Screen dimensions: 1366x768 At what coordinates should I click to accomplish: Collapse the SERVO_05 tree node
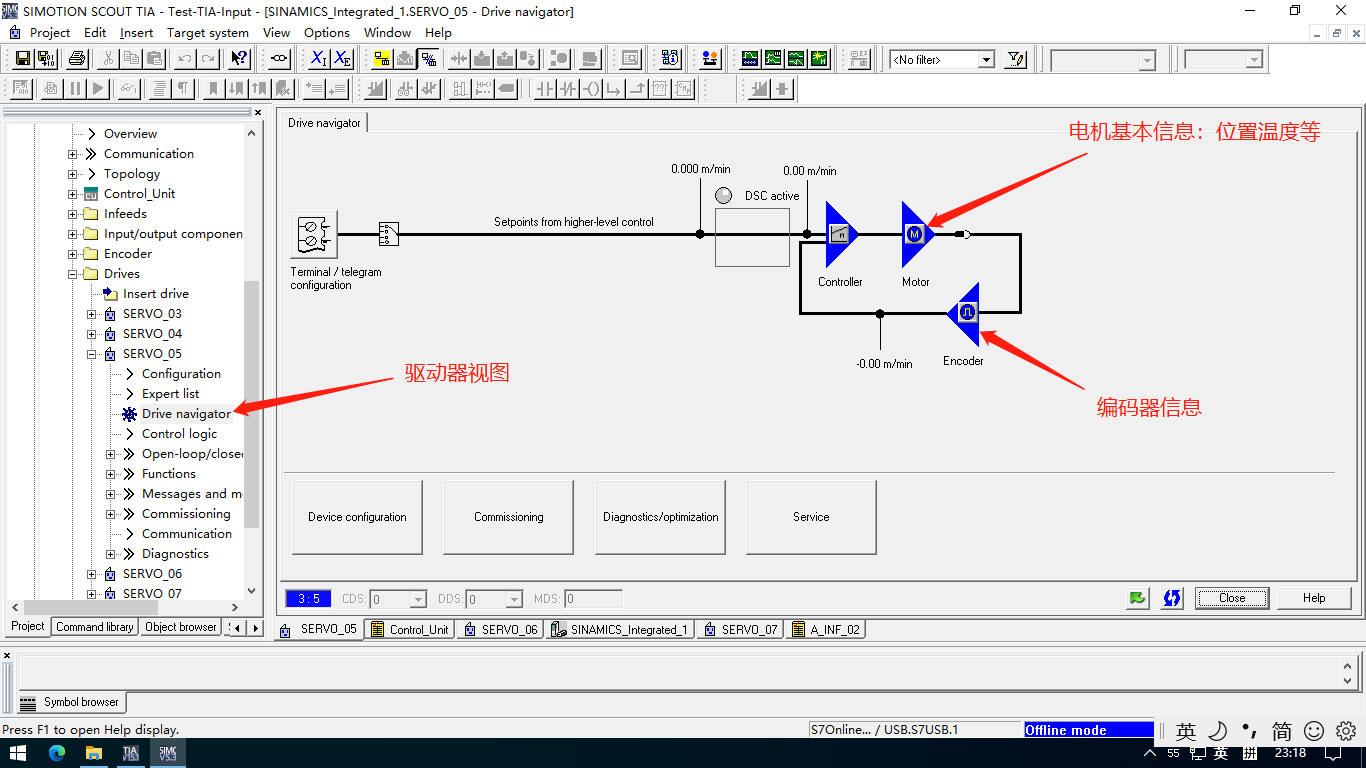(92, 354)
